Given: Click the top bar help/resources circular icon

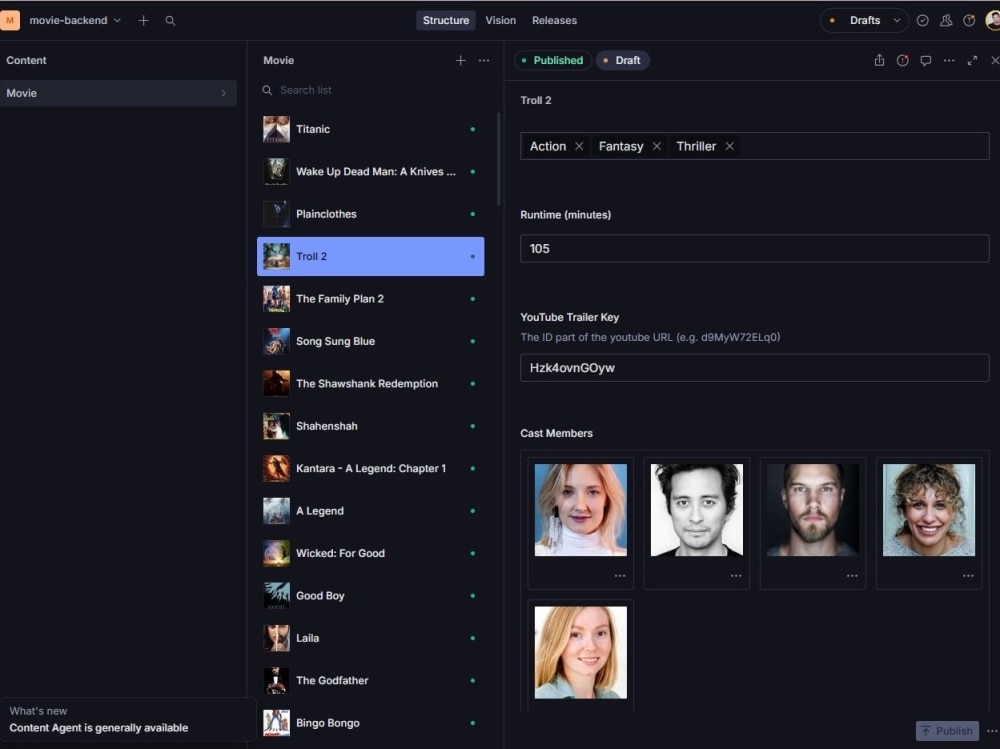Looking at the screenshot, I should [x=969, y=20].
